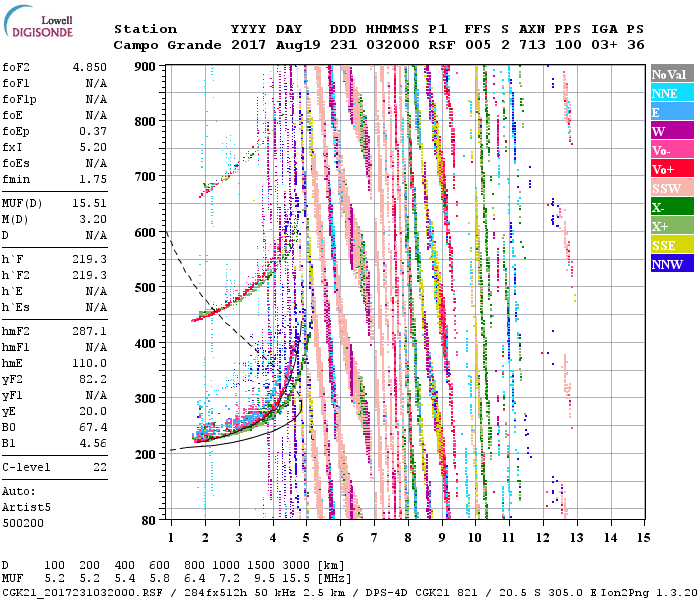The height and width of the screenshot is (600, 700).
Task: Click the Aug19 date in the header
Action: [x=298, y=45]
